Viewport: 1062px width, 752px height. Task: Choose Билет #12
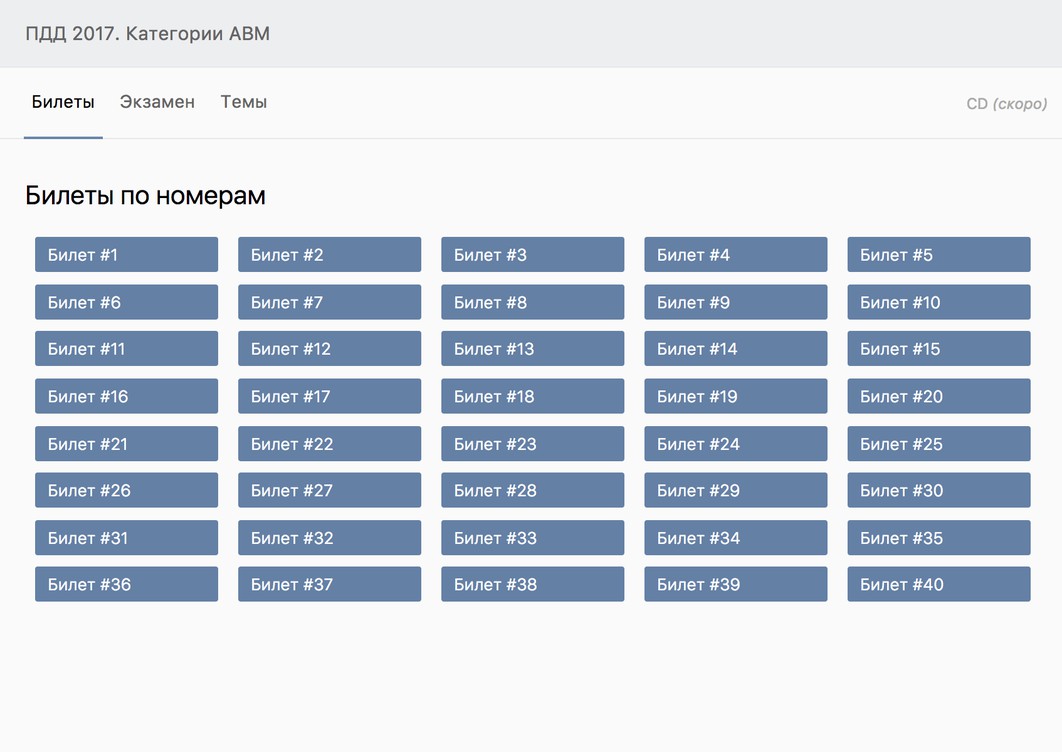(x=329, y=349)
